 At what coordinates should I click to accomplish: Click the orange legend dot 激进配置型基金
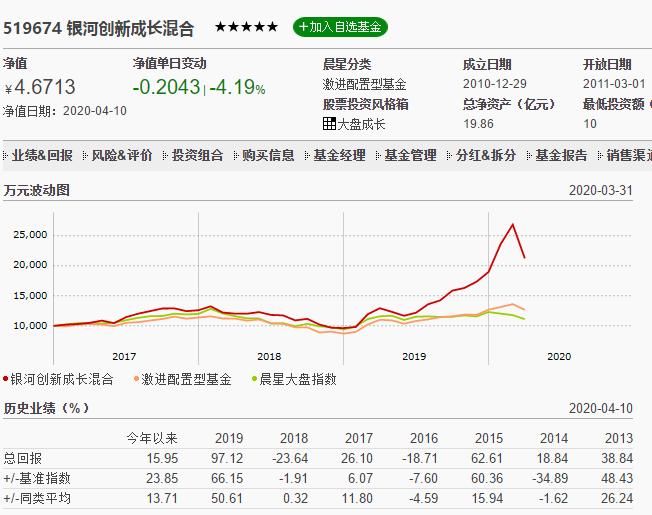136,379
